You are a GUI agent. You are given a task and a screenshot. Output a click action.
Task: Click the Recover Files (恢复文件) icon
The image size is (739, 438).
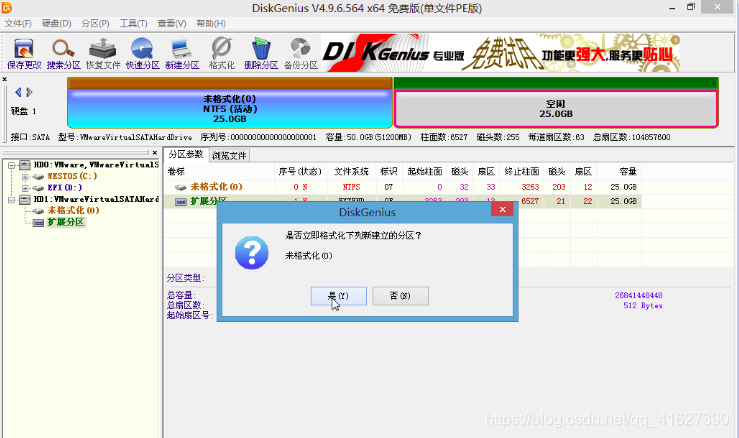(x=103, y=53)
